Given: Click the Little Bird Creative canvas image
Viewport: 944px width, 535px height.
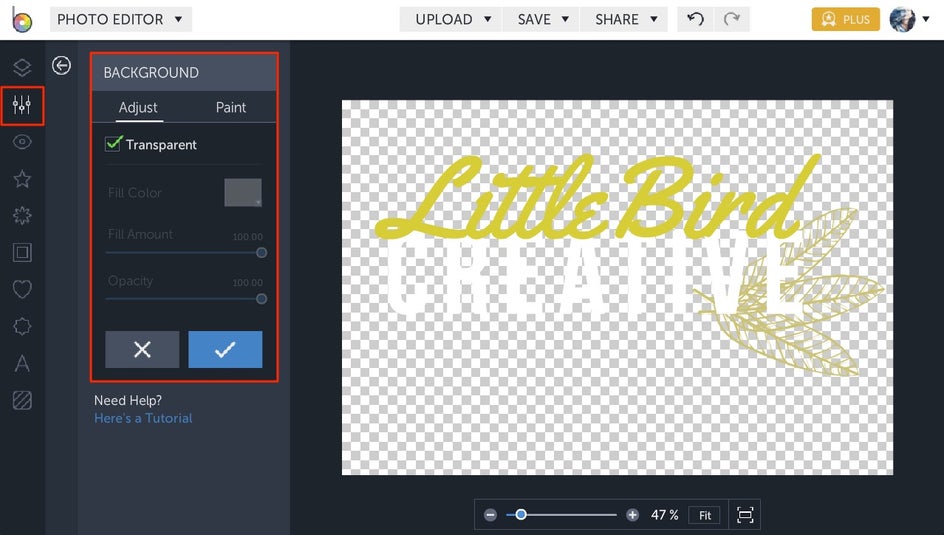Looking at the screenshot, I should (617, 287).
